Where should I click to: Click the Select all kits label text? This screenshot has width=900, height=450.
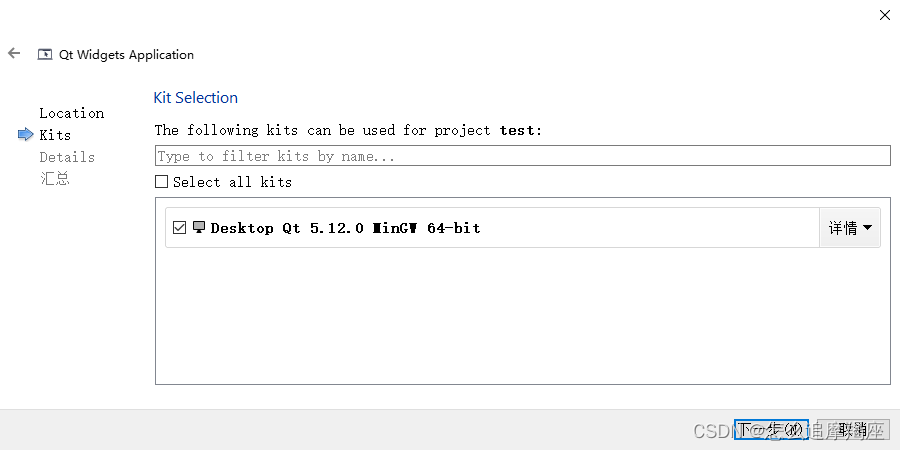point(232,182)
